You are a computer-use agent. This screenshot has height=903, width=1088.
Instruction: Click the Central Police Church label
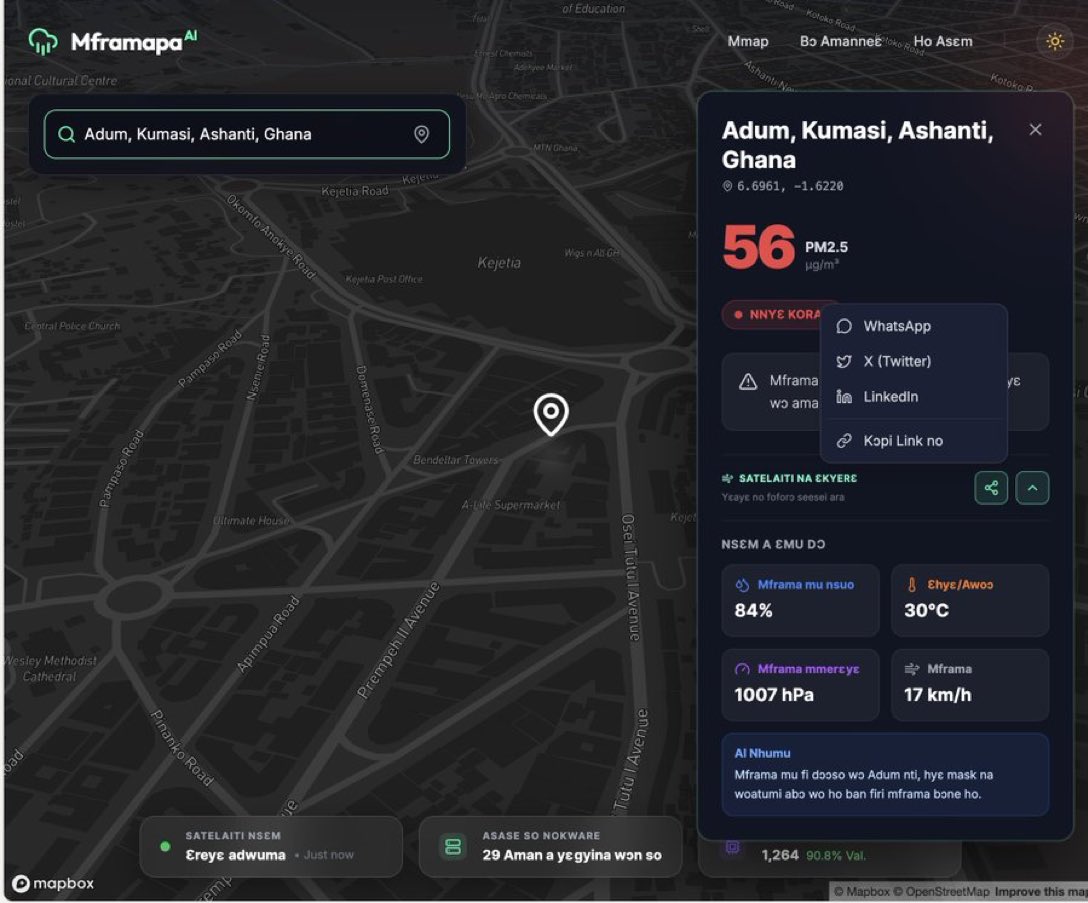72,326
